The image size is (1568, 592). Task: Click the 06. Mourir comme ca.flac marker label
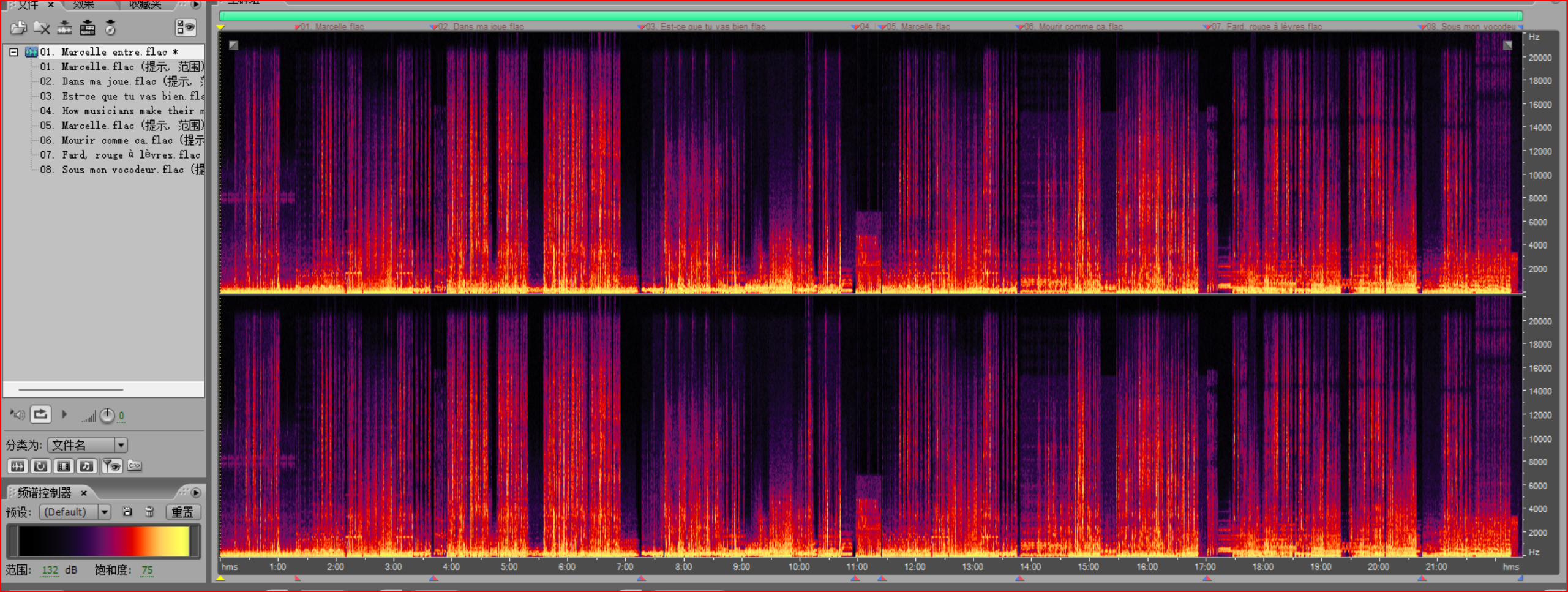click(x=1073, y=26)
